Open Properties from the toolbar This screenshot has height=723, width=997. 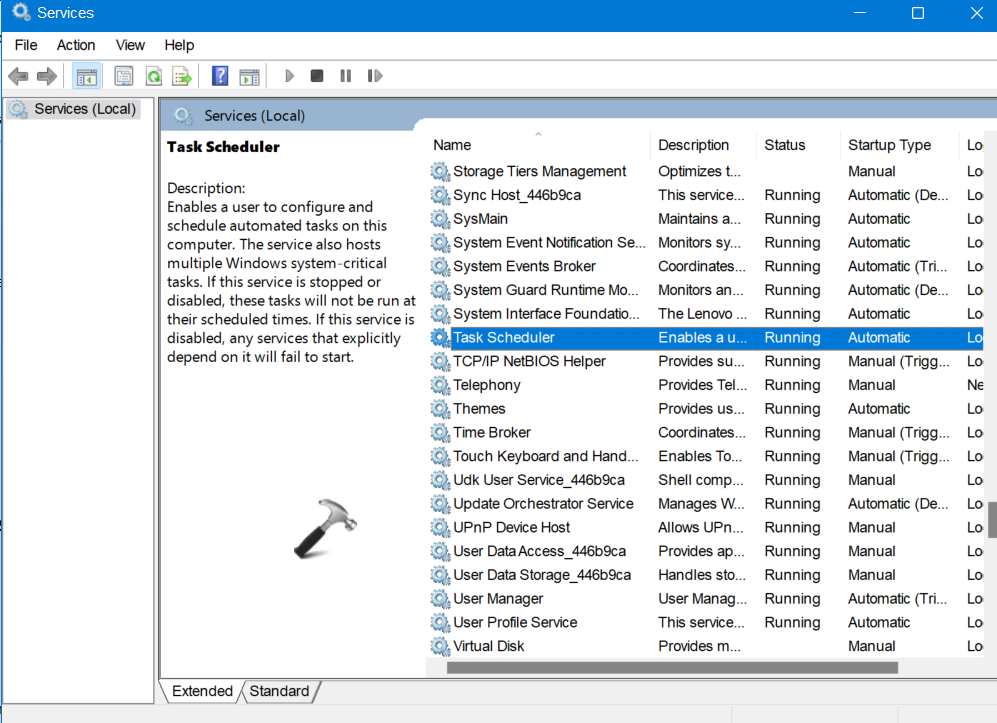coord(123,76)
